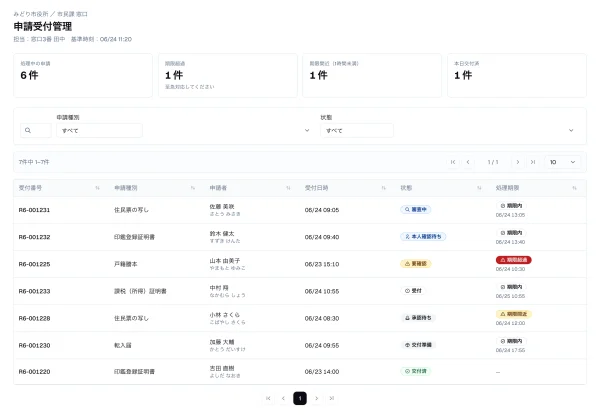Sort by 受付番号 column sort icon
The height and width of the screenshot is (415, 600).
coord(97,188)
